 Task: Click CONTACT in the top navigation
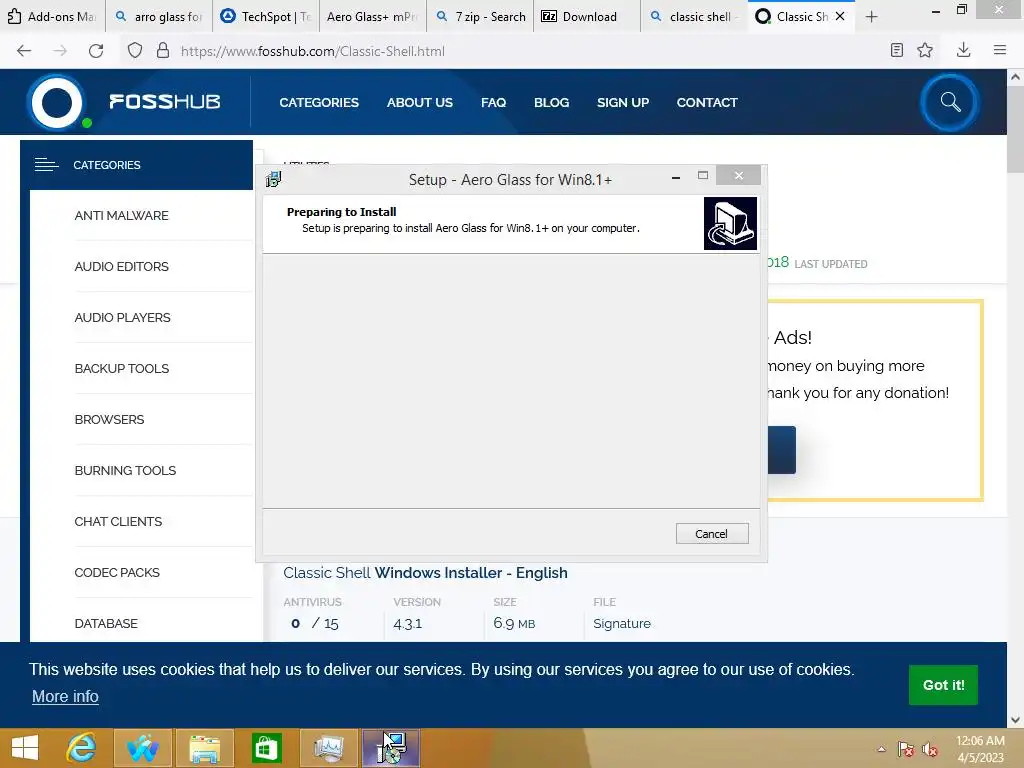[707, 103]
